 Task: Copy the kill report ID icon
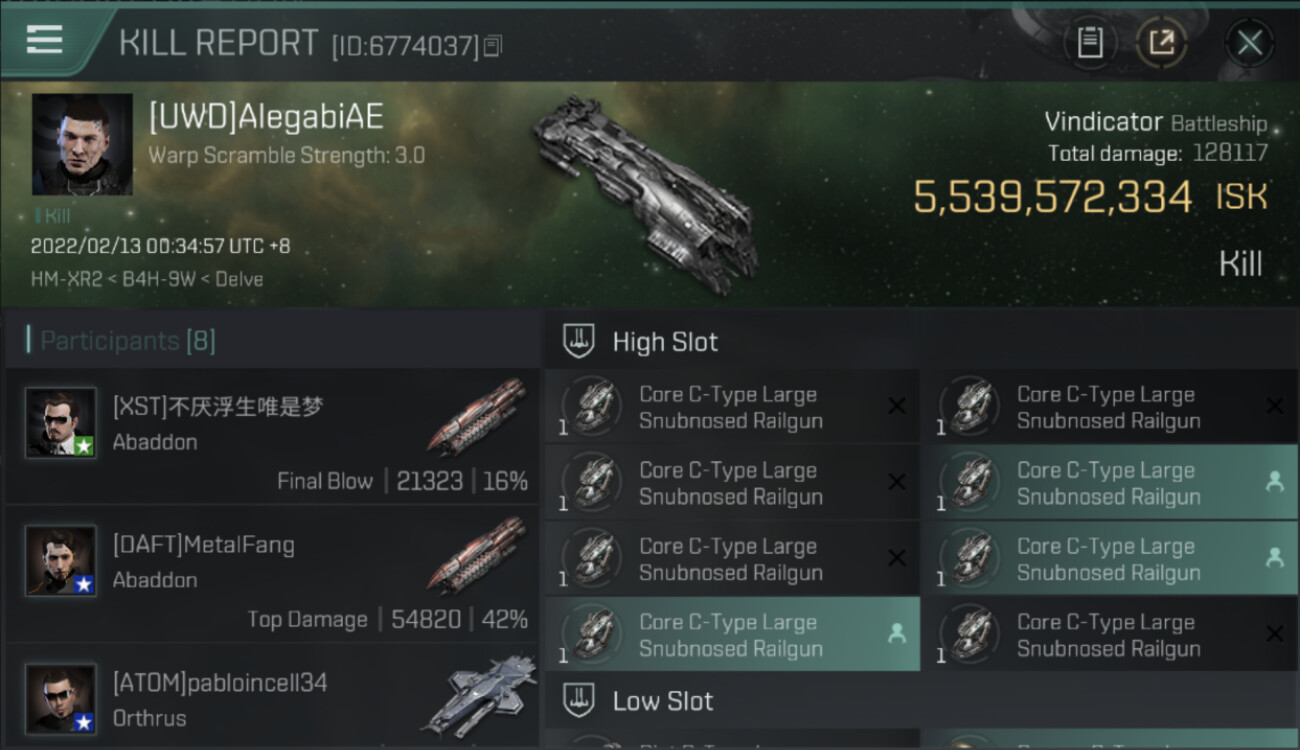(492, 46)
